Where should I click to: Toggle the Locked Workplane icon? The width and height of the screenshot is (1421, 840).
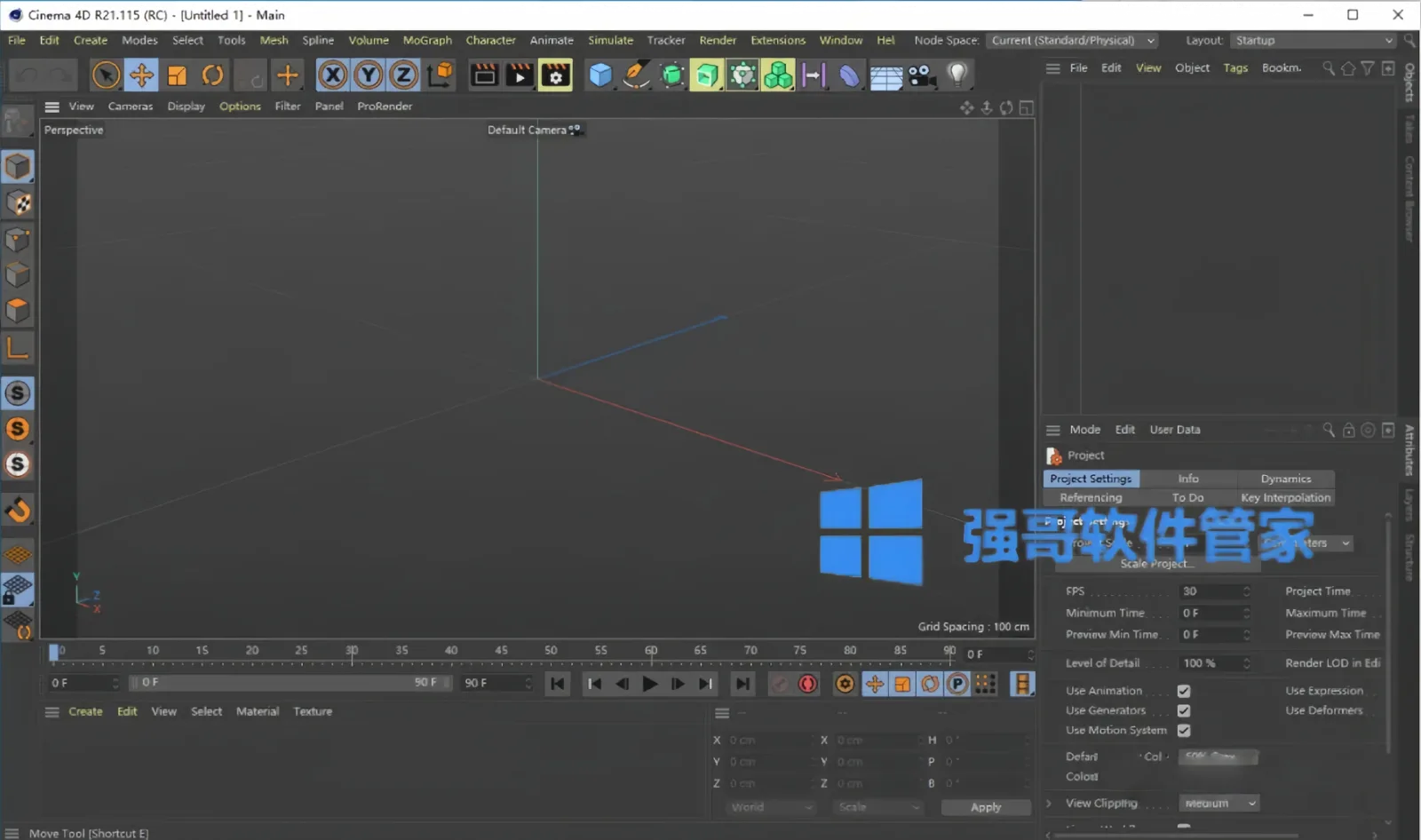[x=18, y=590]
